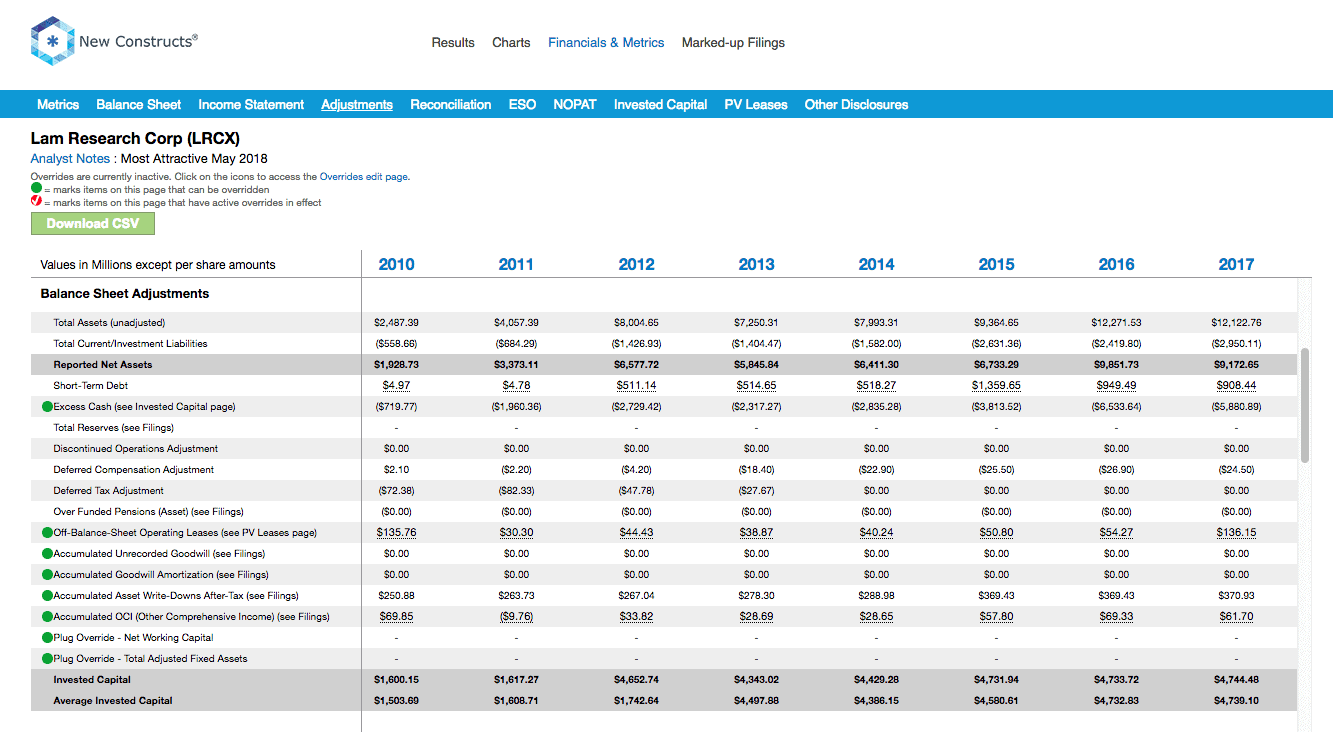Switch to the Balance Sheet tab

pos(139,104)
